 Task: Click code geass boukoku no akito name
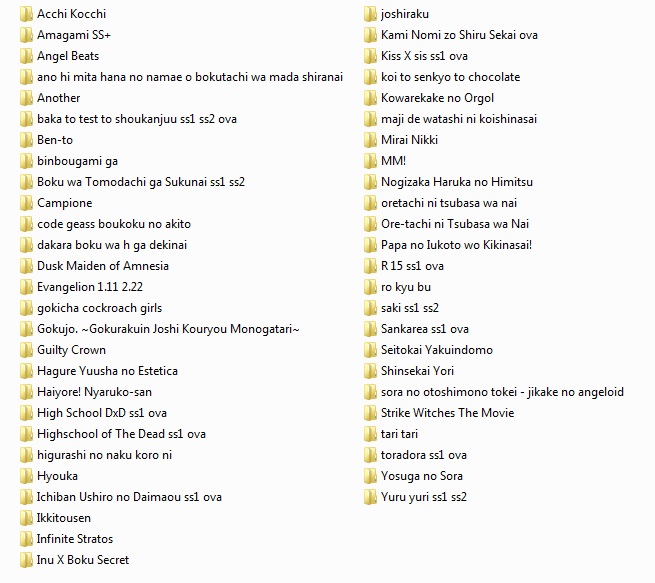pyautogui.click(x=114, y=224)
